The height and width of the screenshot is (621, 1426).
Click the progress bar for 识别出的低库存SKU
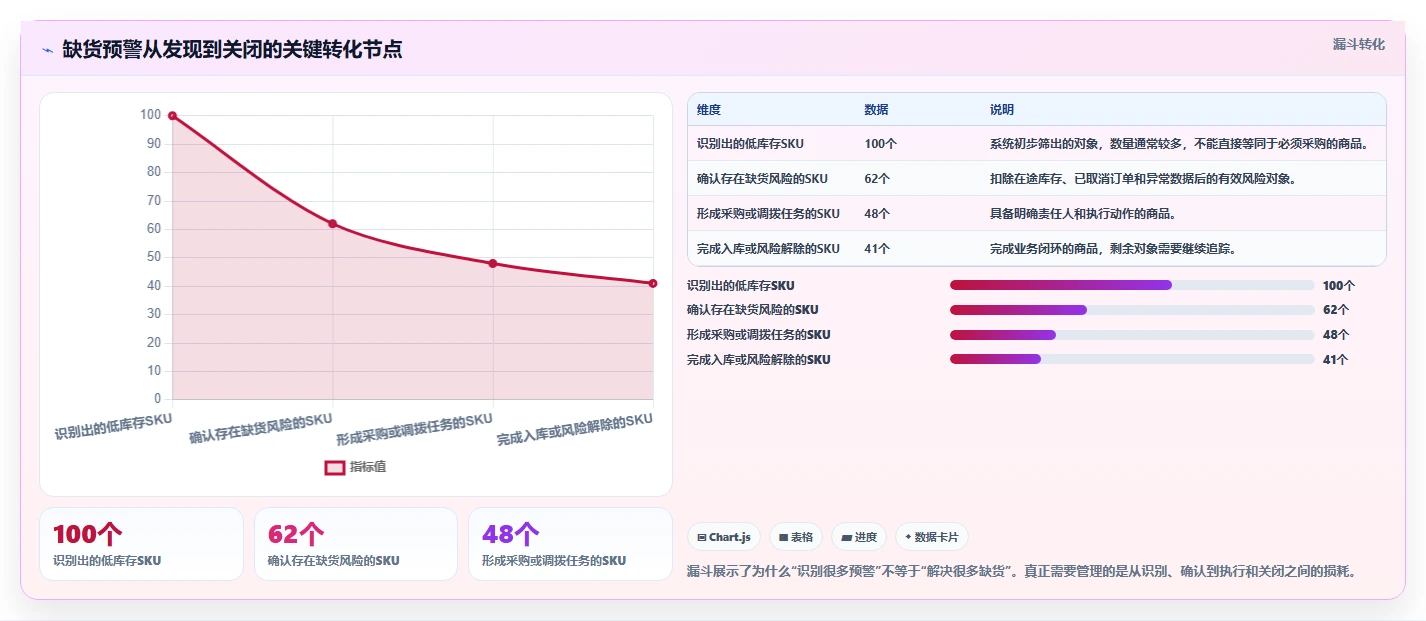point(1132,285)
